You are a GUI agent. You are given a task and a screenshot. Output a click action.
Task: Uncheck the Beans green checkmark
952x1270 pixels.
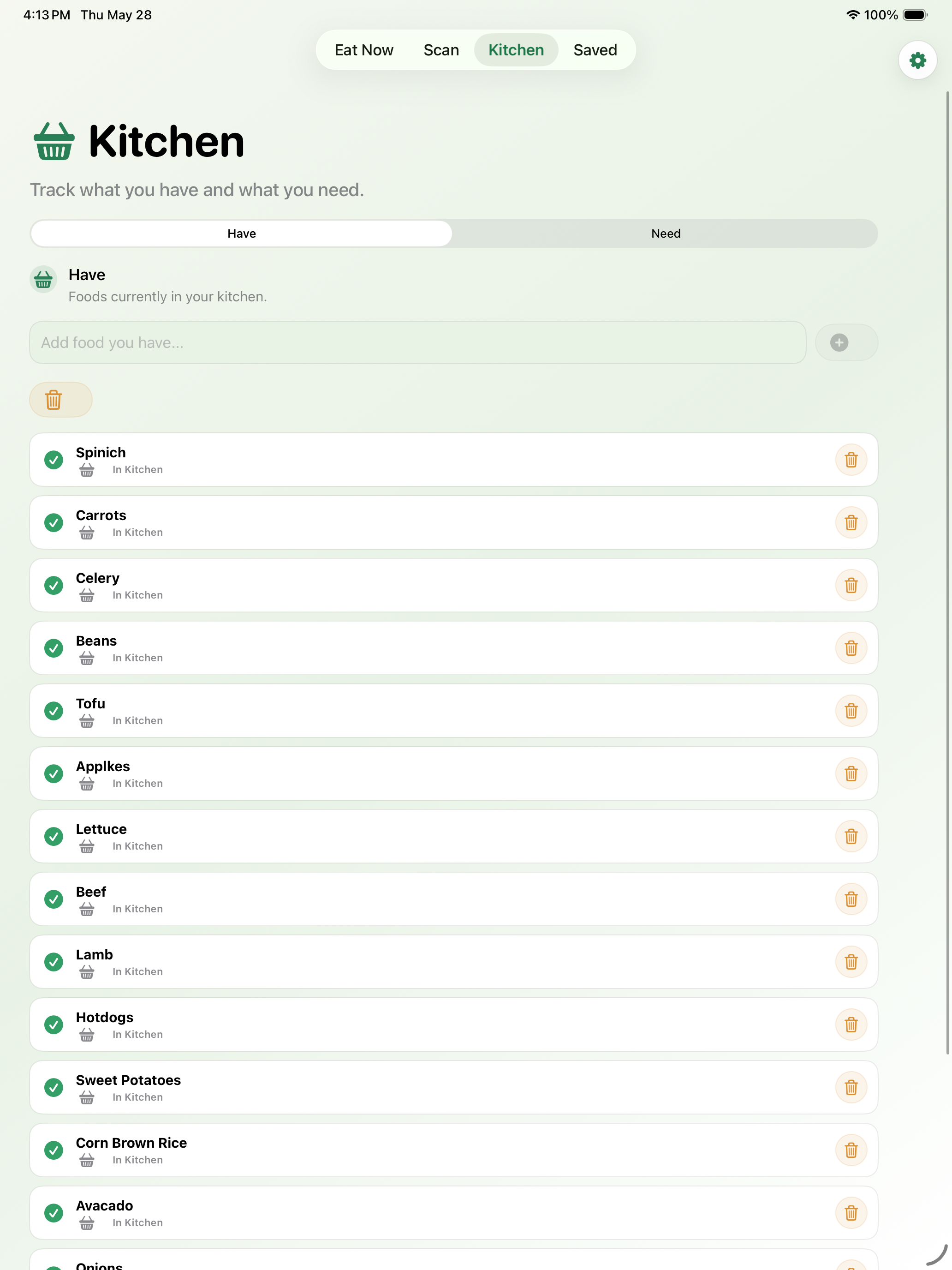[x=54, y=648]
